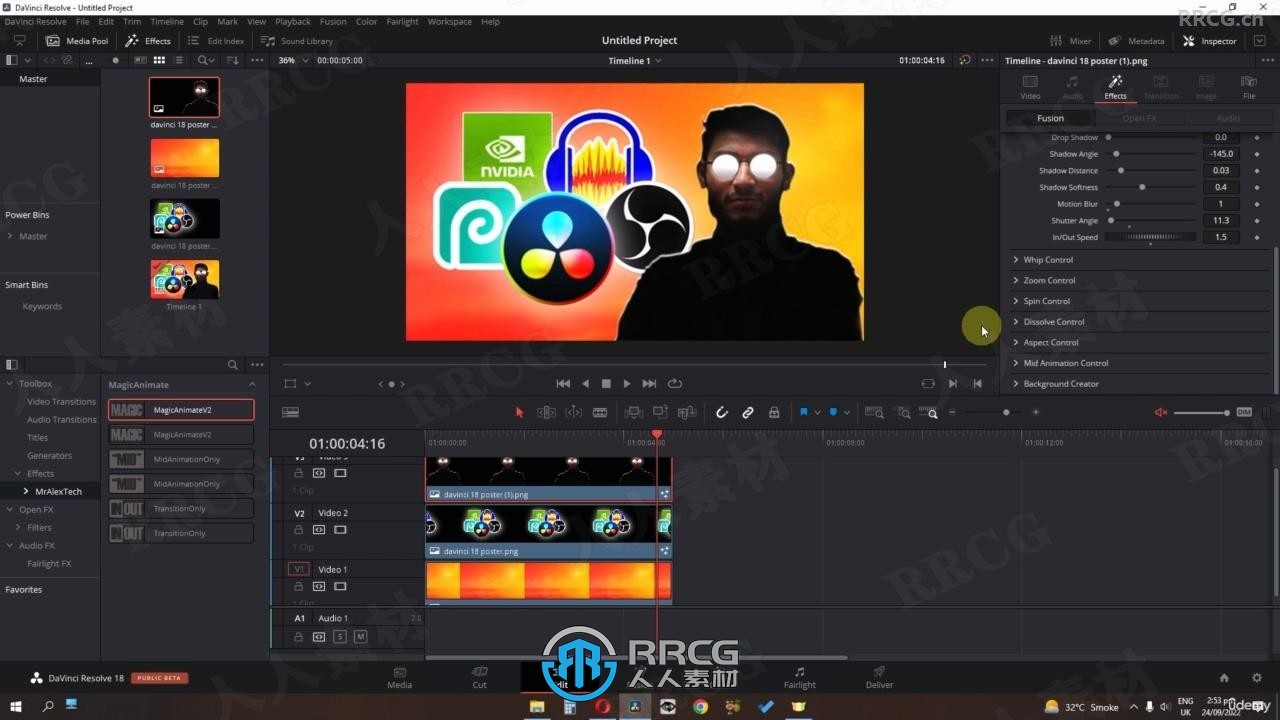Toggle the DIM audio button
The height and width of the screenshot is (720, 1280).
tap(1244, 412)
